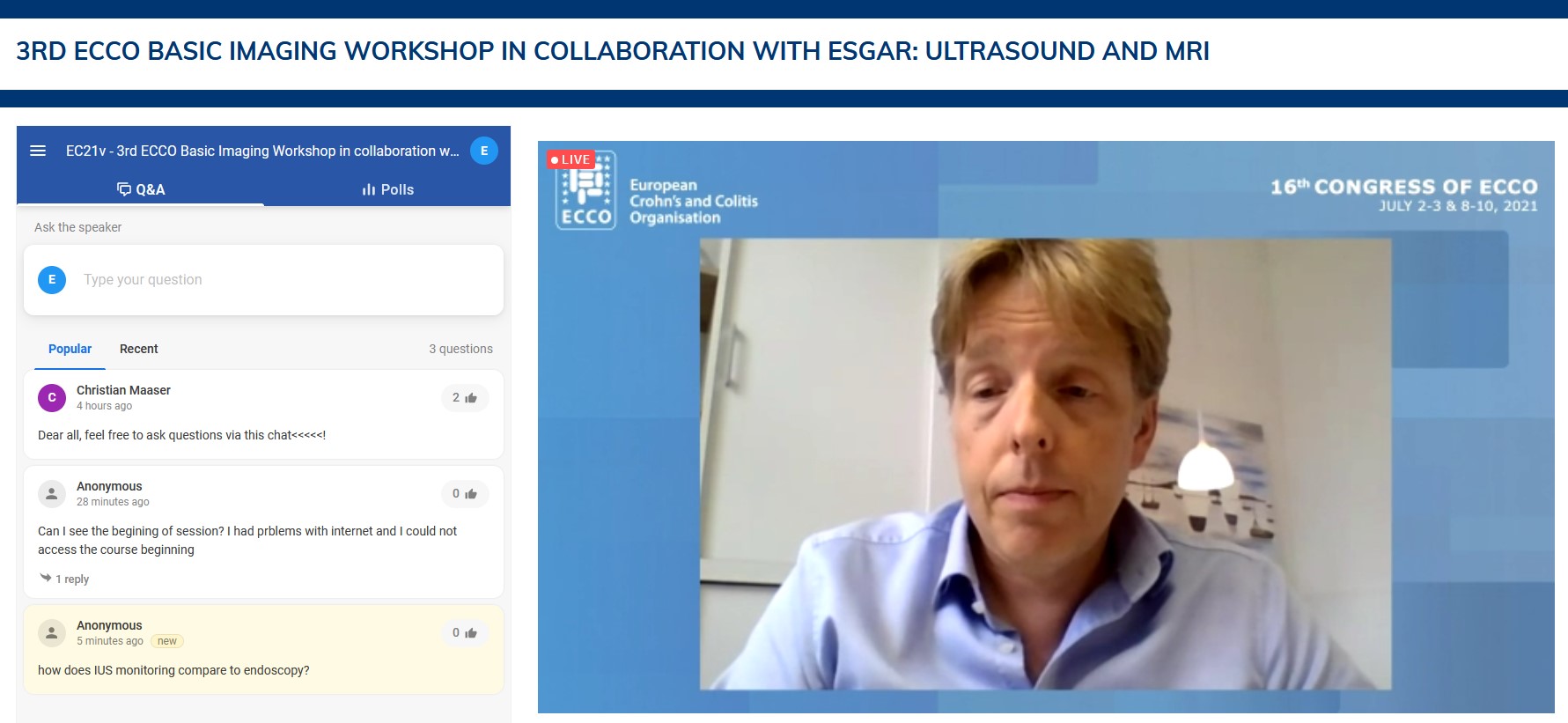
Task: Click the Anonymous avatar on 28 minutes post
Action: pos(52,494)
